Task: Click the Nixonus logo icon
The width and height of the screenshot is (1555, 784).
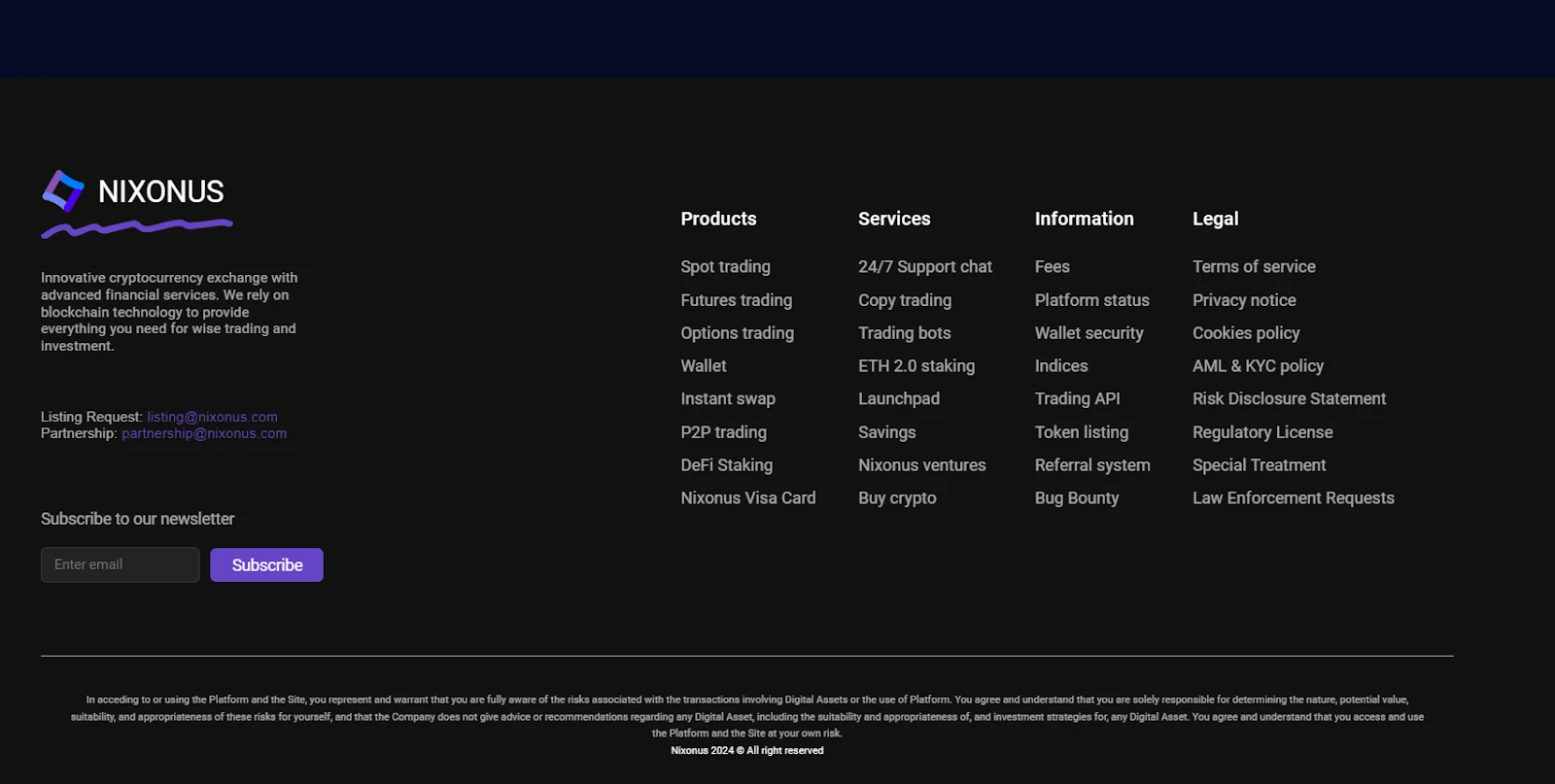Action: click(x=63, y=191)
